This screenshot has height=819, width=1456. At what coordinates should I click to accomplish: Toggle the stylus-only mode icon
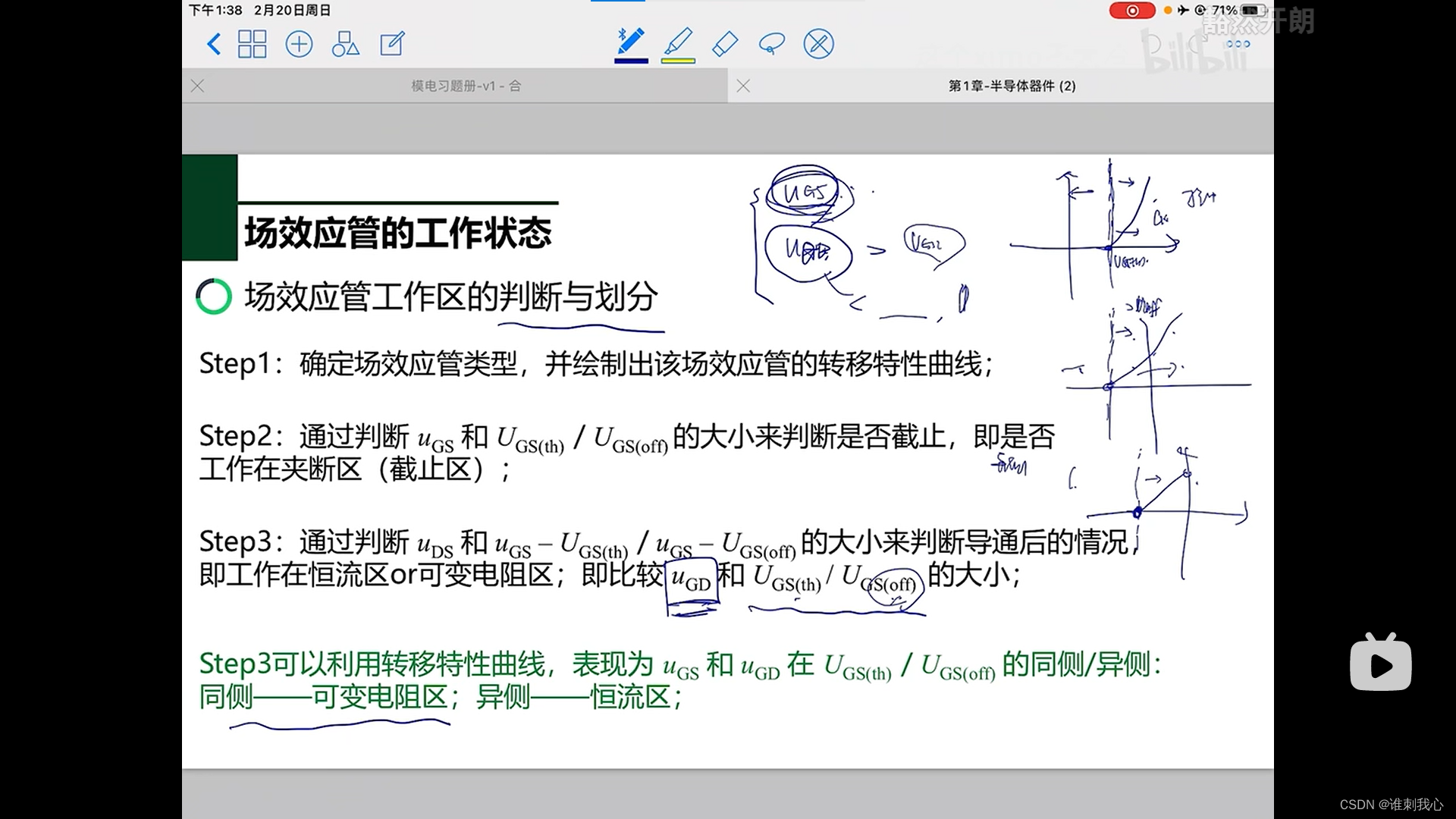click(818, 44)
